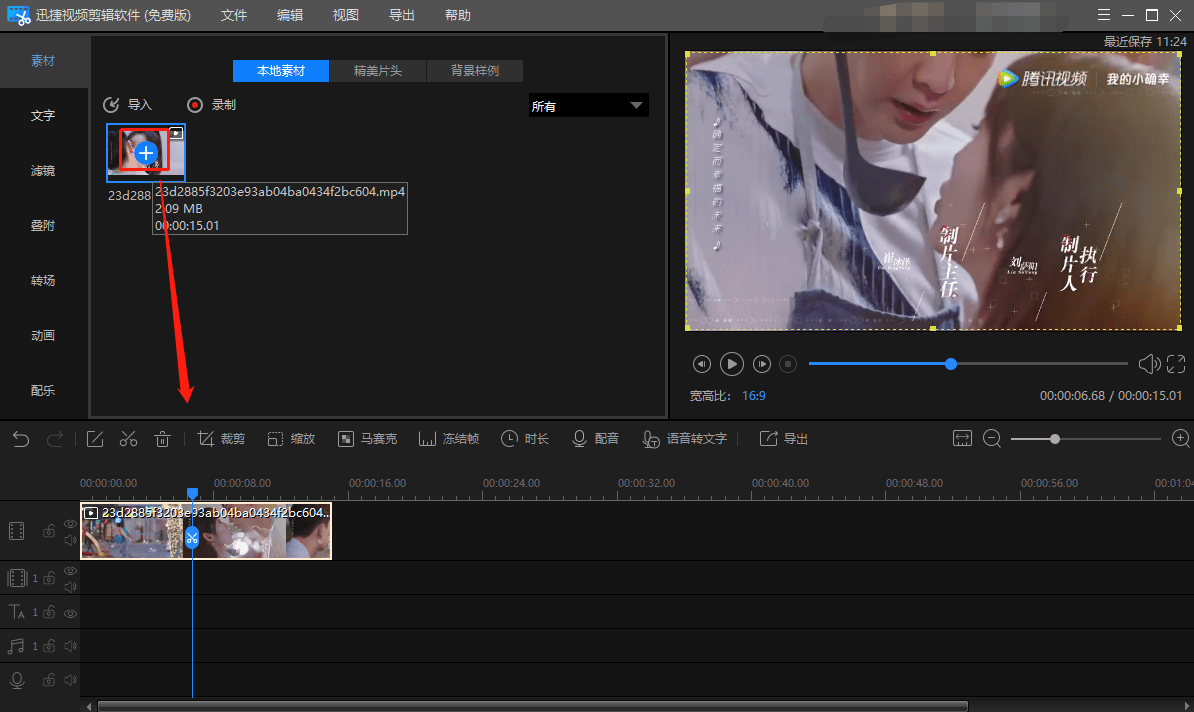
Task: Open the 马赛克 mosaic tool
Action: coord(367,439)
